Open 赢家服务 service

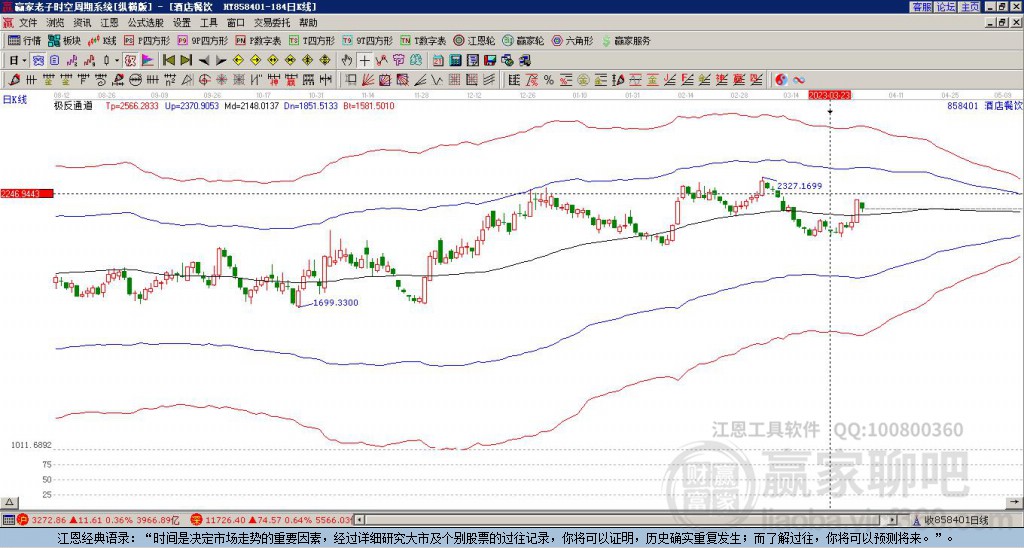click(626, 40)
